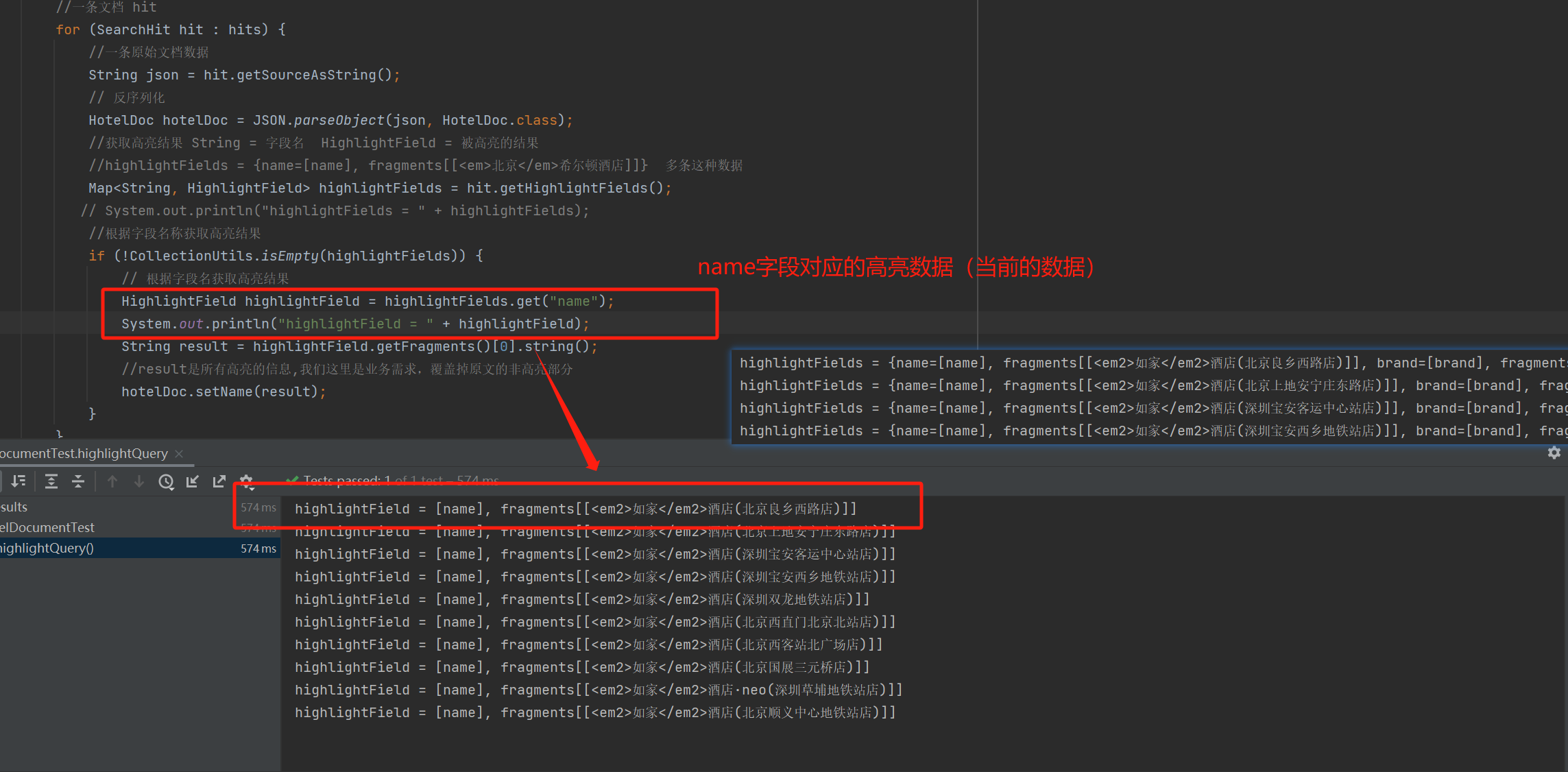Go to next failed test arrow
Screen dimensions: 1568x772
[139, 481]
